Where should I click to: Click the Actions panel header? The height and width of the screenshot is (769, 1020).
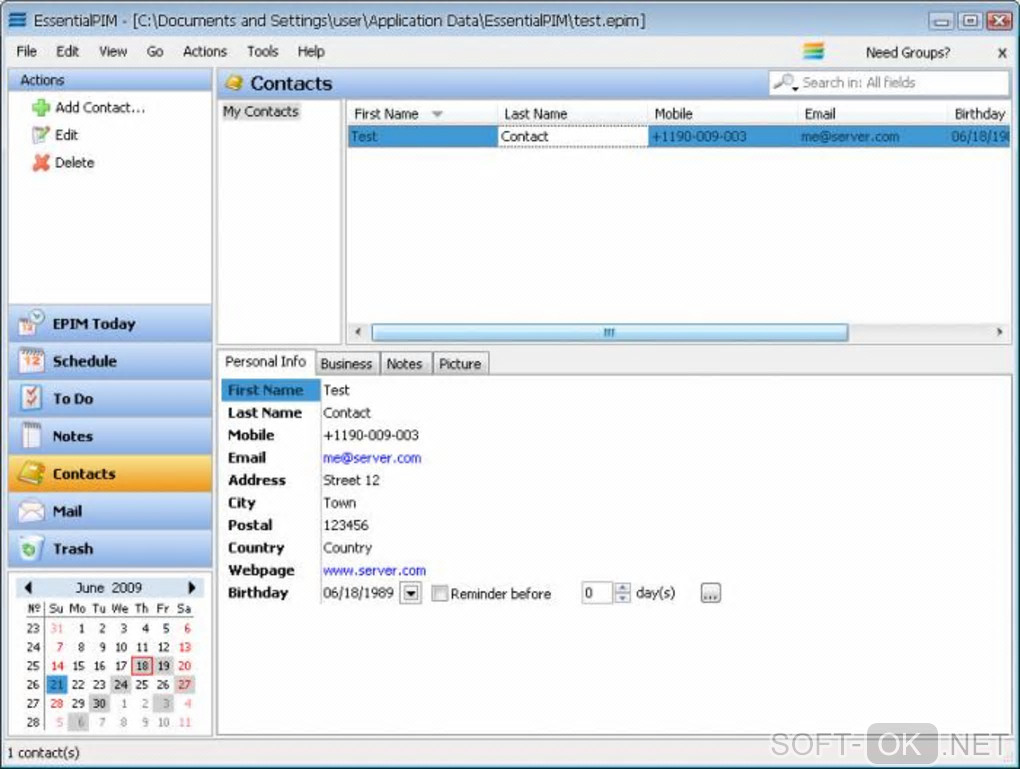pos(110,80)
